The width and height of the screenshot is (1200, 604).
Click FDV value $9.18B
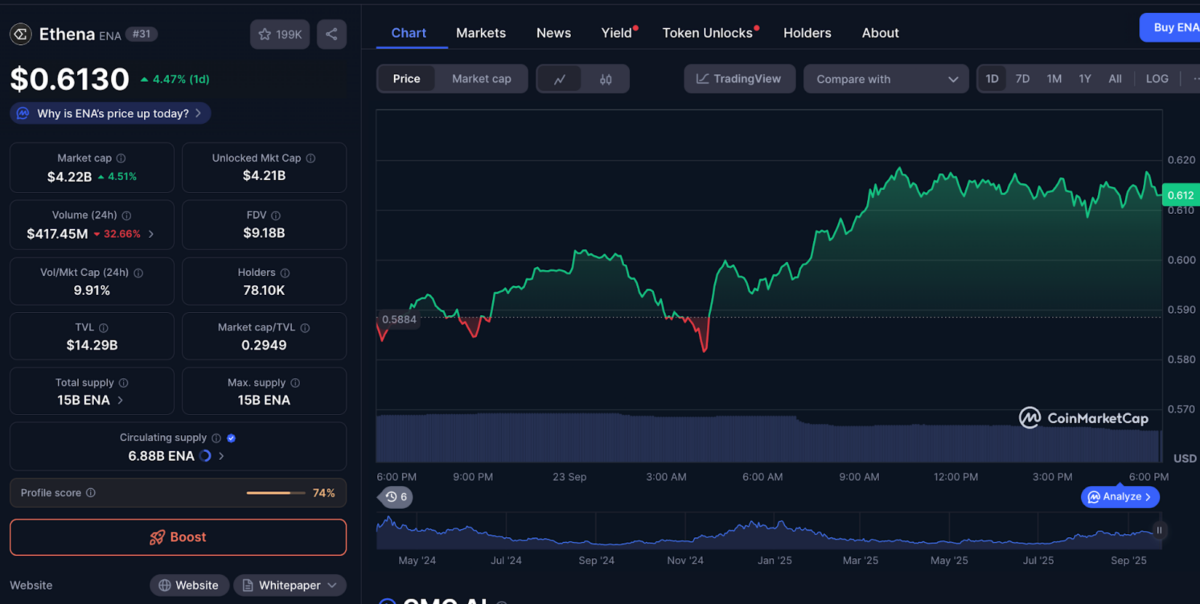pyautogui.click(x=264, y=233)
